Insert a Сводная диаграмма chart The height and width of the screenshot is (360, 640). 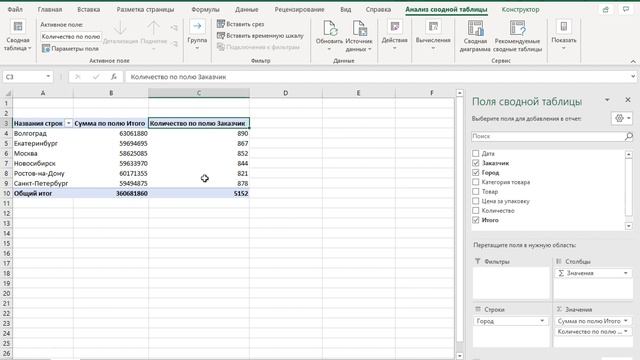pos(475,36)
